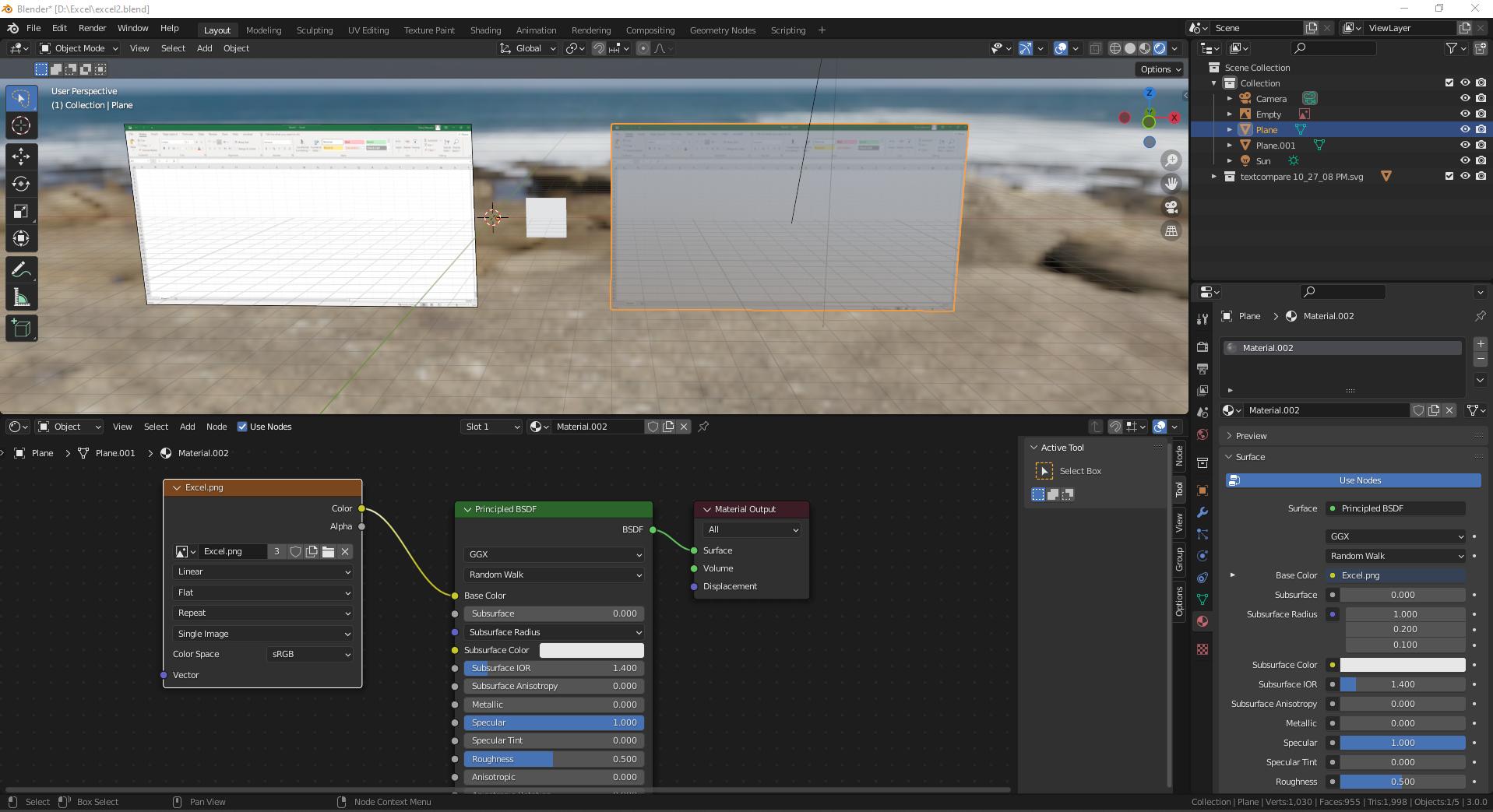The width and height of the screenshot is (1493, 812).
Task: Click the green Y axis gizmo
Action: pyautogui.click(x=1149, y=121)
